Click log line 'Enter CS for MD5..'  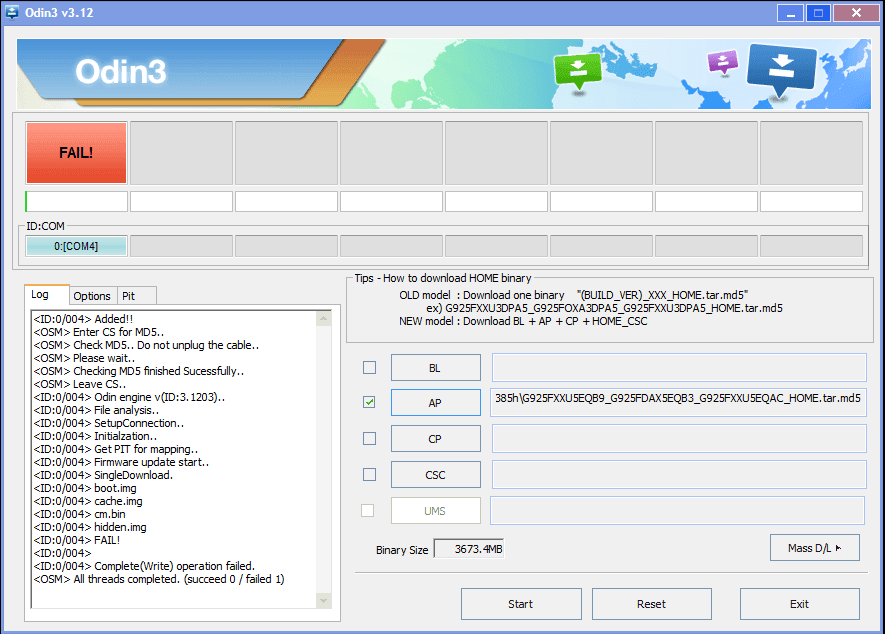(x=99, y=332)
